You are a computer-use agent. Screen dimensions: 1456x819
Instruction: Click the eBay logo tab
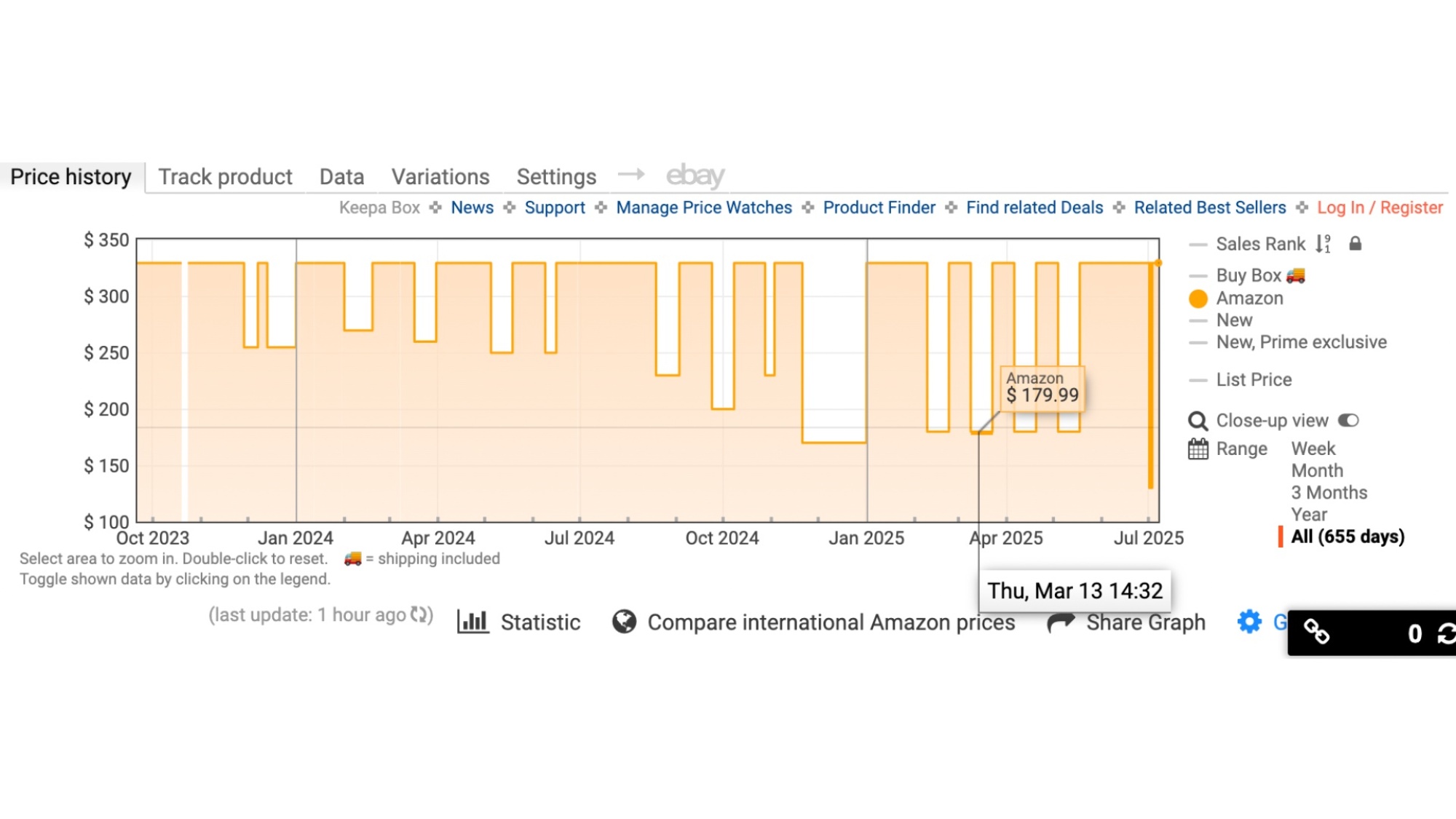695,175
